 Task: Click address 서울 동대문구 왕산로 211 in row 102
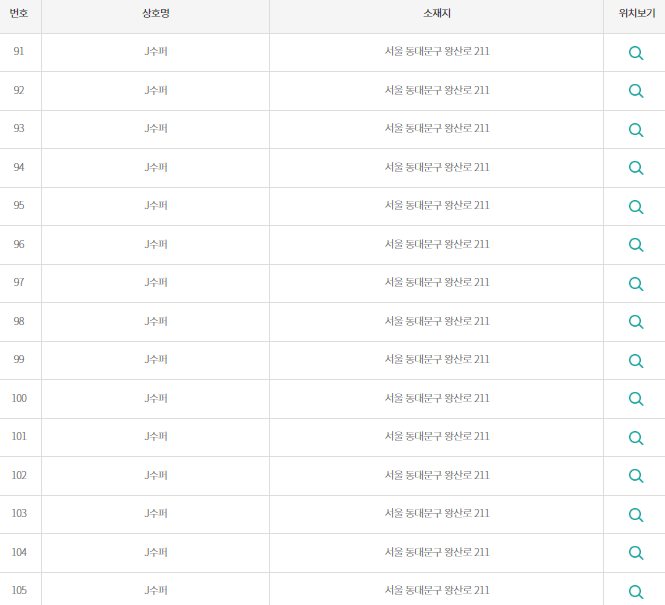(437, 475)
